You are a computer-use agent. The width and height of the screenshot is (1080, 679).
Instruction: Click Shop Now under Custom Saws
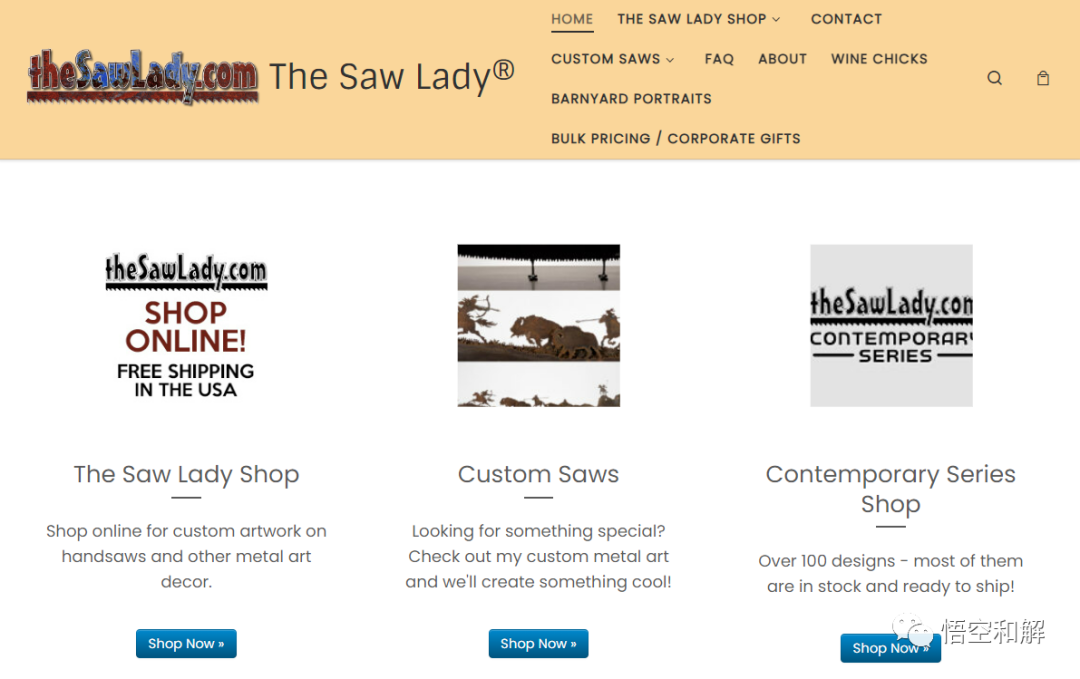(539, 643)
